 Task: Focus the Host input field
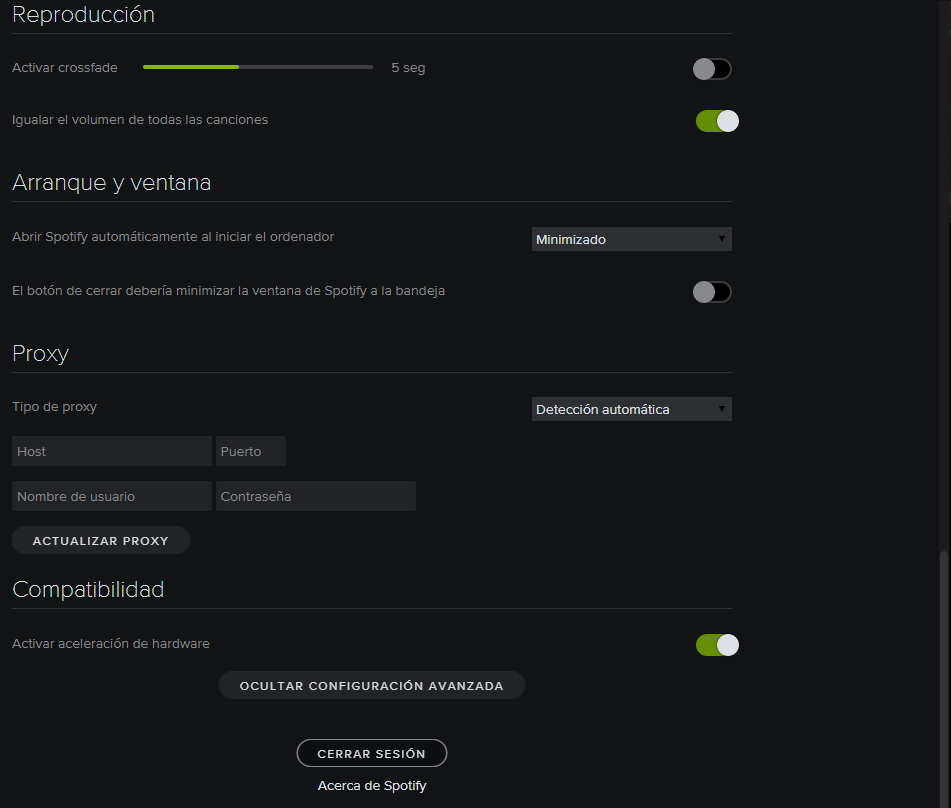click(x=111, y=451)
